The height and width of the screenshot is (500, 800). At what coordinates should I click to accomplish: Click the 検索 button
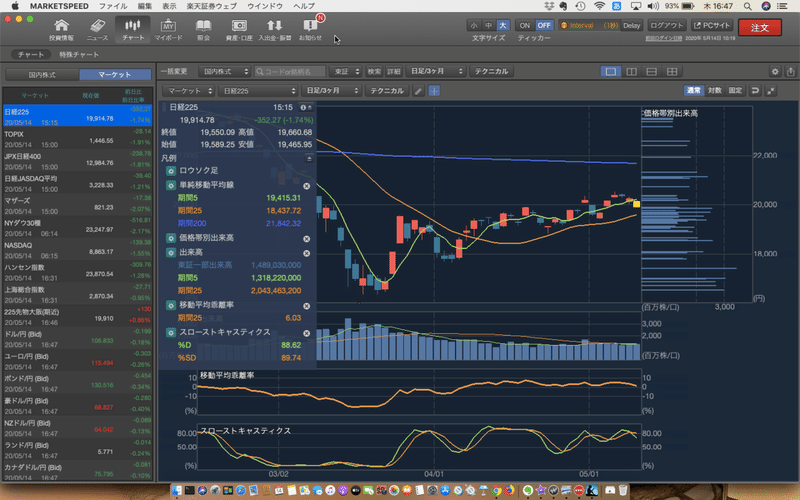point(374,72)
